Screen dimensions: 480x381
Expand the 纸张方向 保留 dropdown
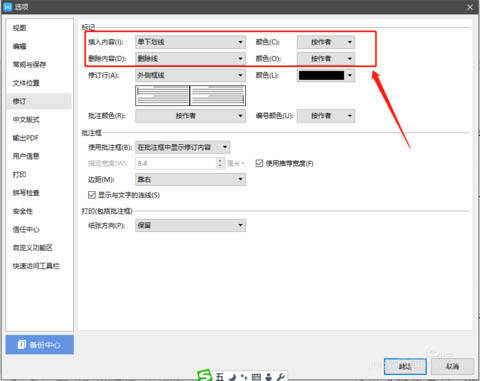(x=190, y=225)
